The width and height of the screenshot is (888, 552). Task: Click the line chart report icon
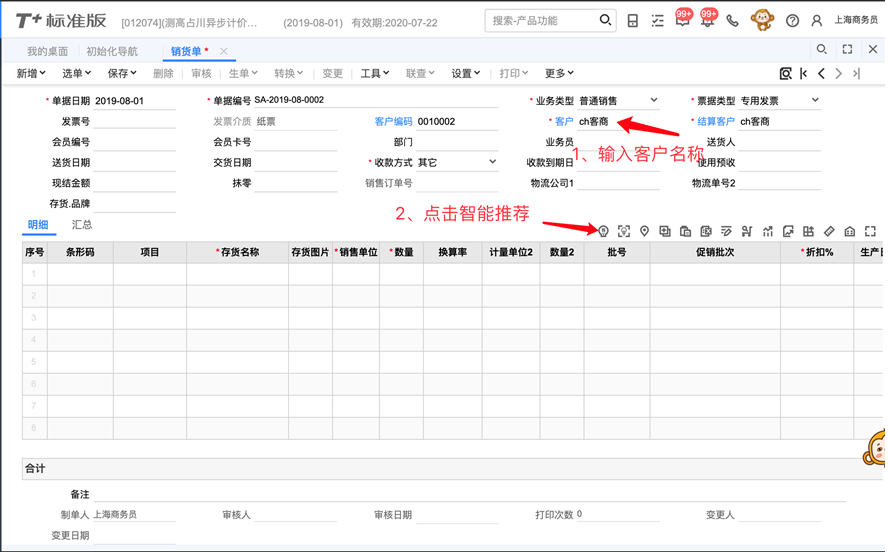point(788,231)
